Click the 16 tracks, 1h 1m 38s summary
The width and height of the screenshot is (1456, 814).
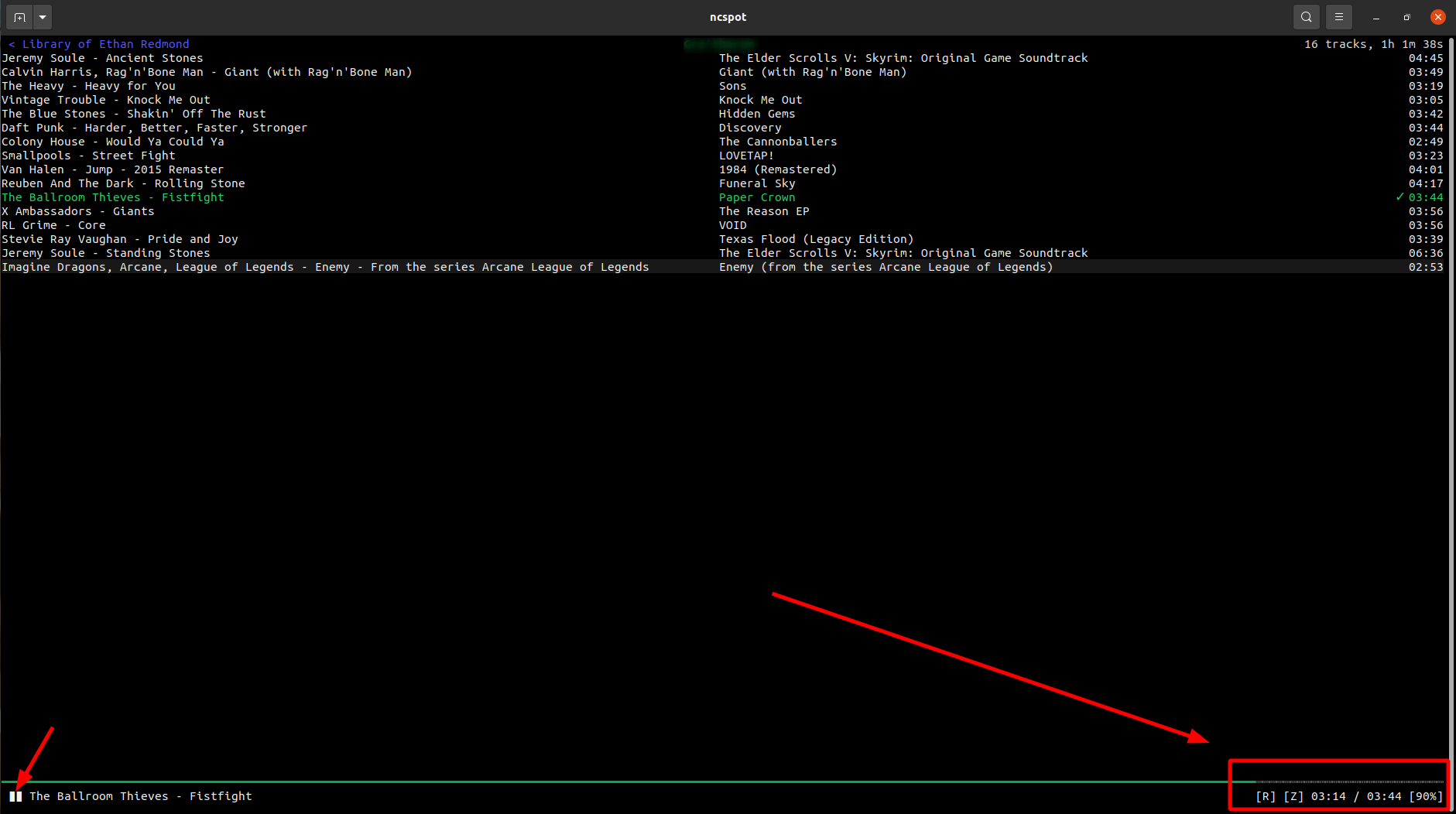tap(1373, 44)
